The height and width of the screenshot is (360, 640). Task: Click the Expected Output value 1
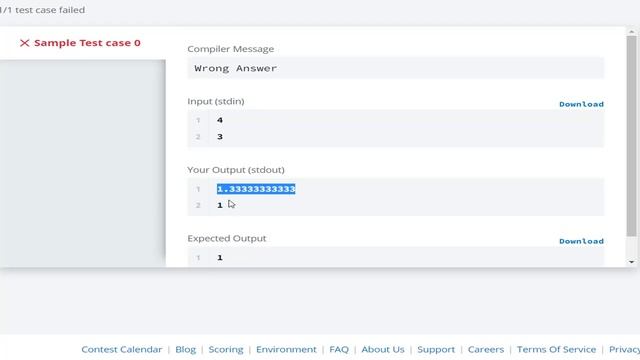click(x=220, y=258)
